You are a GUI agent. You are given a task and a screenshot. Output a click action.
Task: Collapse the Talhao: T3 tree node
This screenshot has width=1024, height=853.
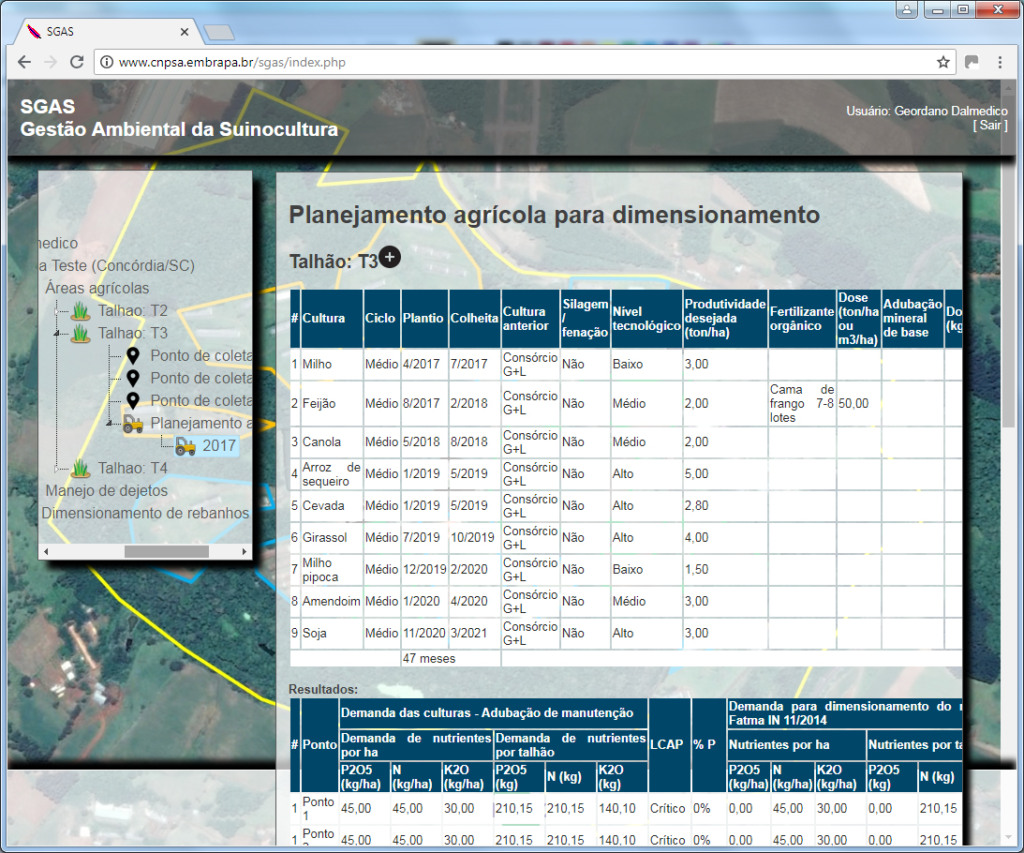pos(57,333)
